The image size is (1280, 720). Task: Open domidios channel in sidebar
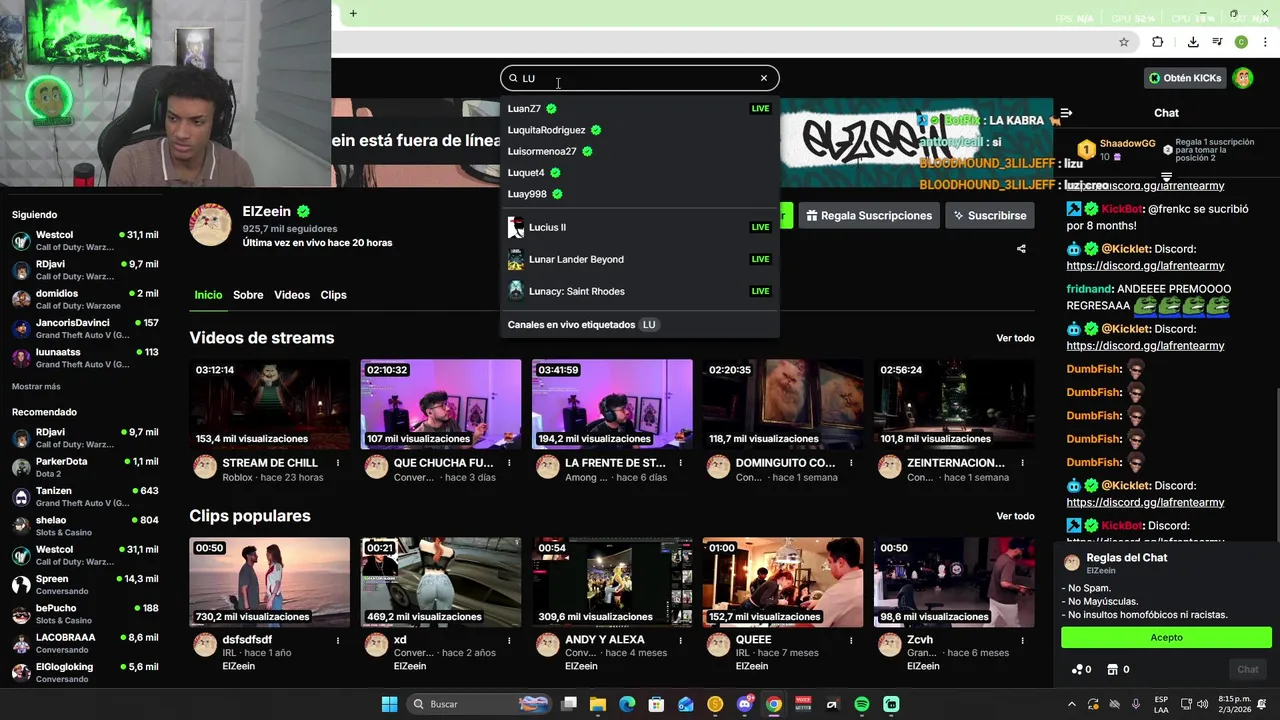tap(85, 299)
